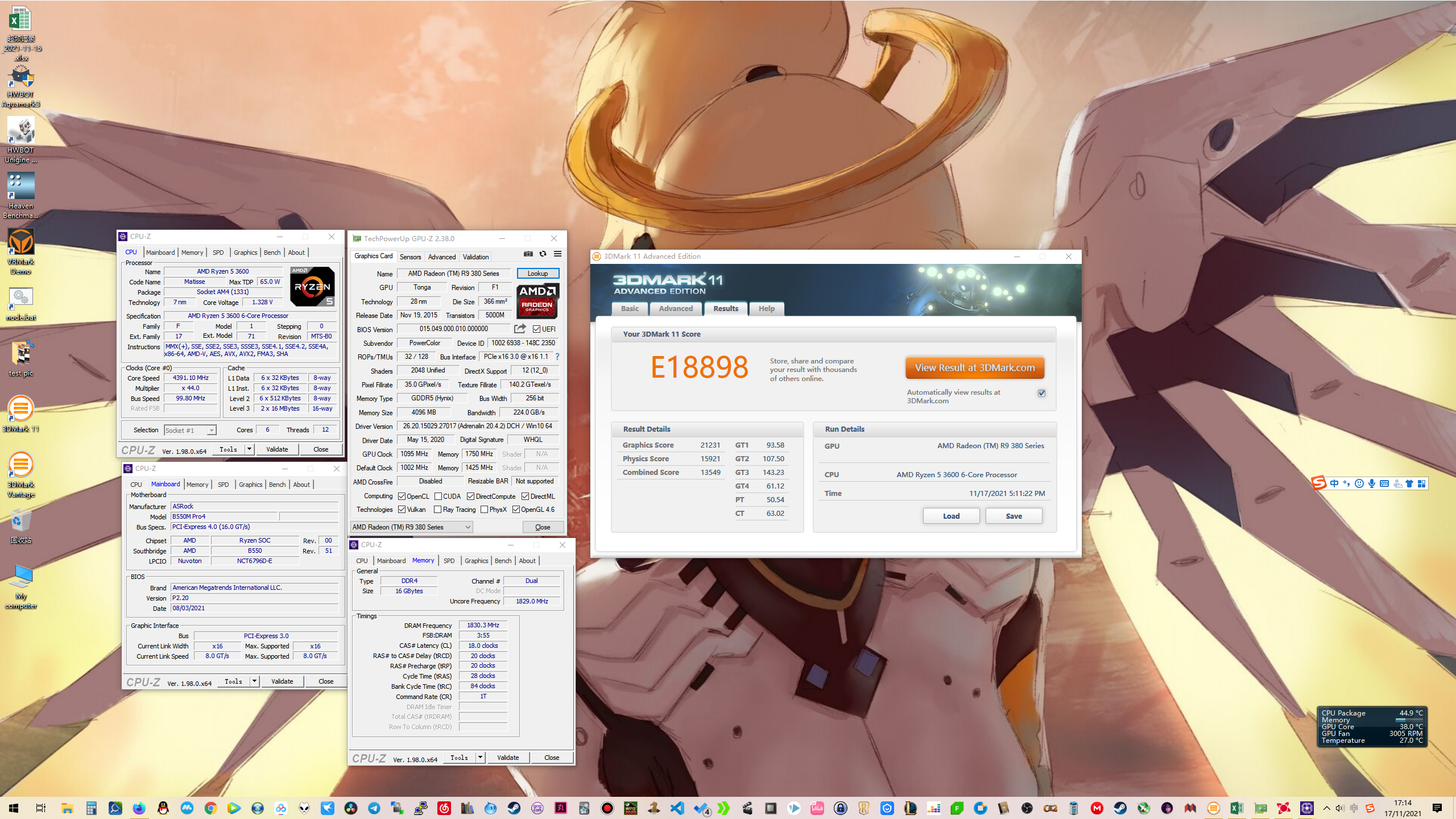This screenshot has height=819, width=1456.
Task: Open the Recycle Bin desktop icon
Action: click(x=21, y=526)
